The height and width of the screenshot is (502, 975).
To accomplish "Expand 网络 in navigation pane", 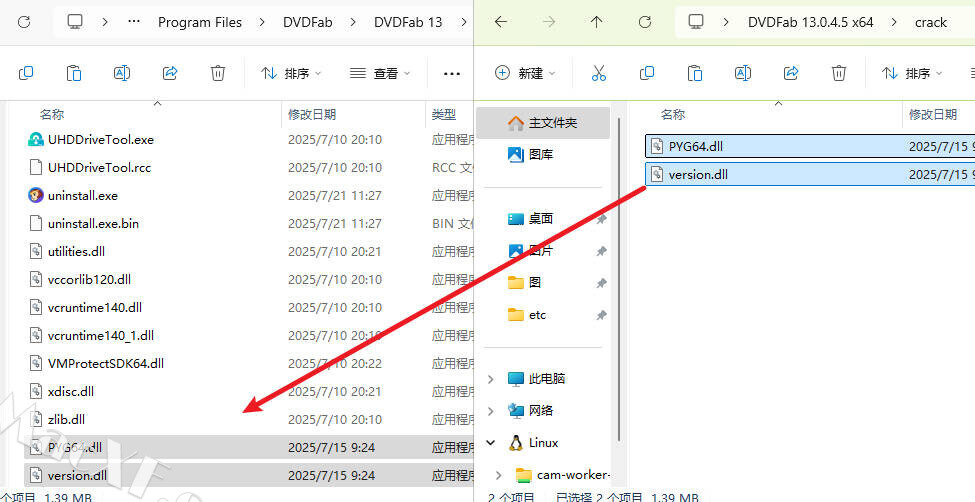I will [x=491, y=411].
